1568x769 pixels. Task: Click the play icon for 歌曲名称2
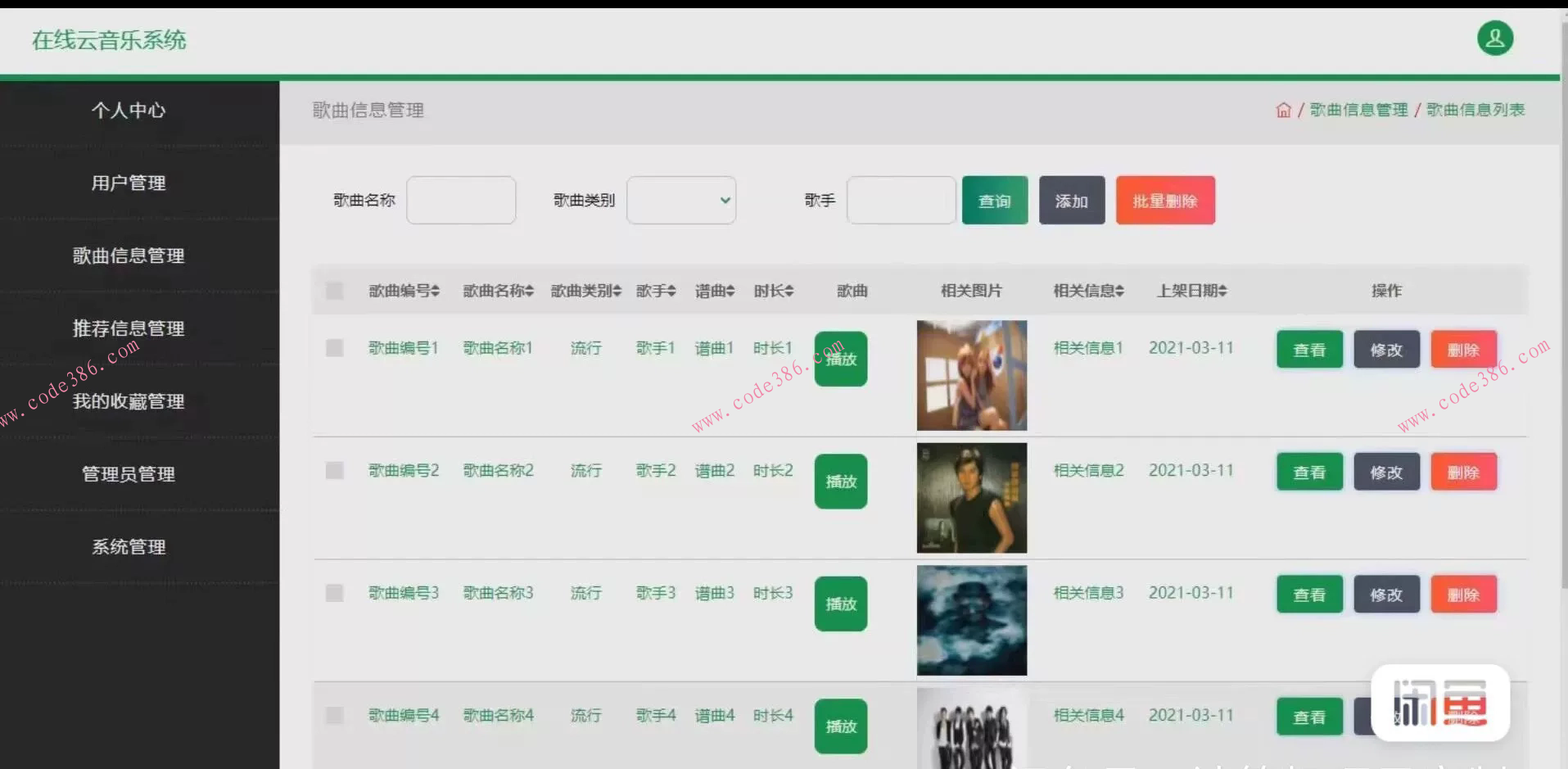840,482
